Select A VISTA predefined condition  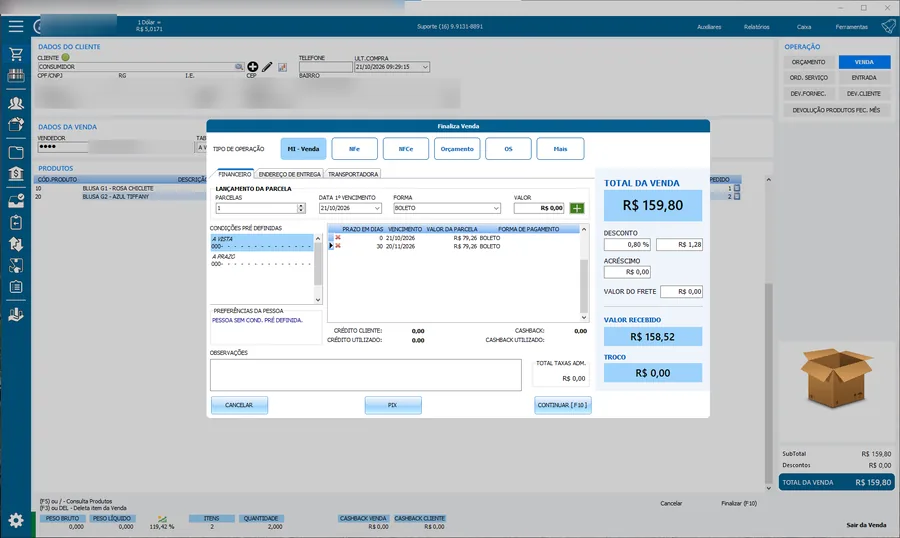point(261,242)
